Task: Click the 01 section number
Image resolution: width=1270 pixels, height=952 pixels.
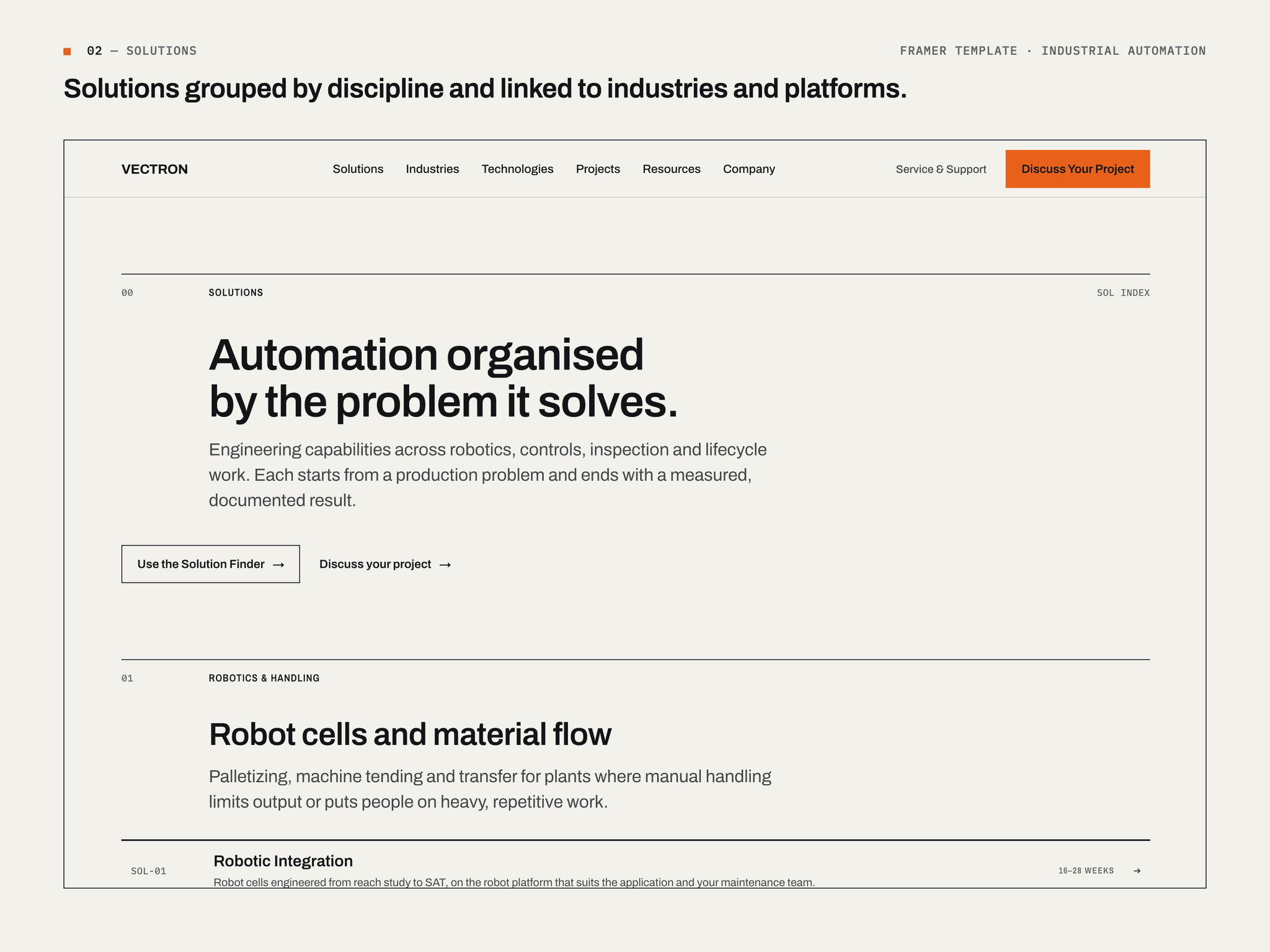Action: click(x=127, y=678)
